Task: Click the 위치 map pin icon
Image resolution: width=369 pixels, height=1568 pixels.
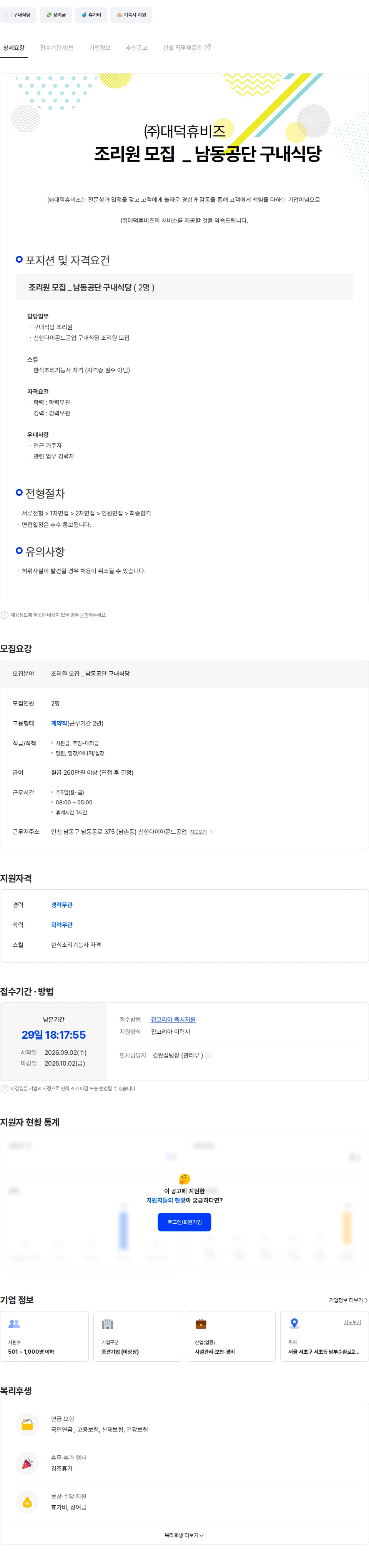Action: pyautogui.click(x=294, y=1323)
